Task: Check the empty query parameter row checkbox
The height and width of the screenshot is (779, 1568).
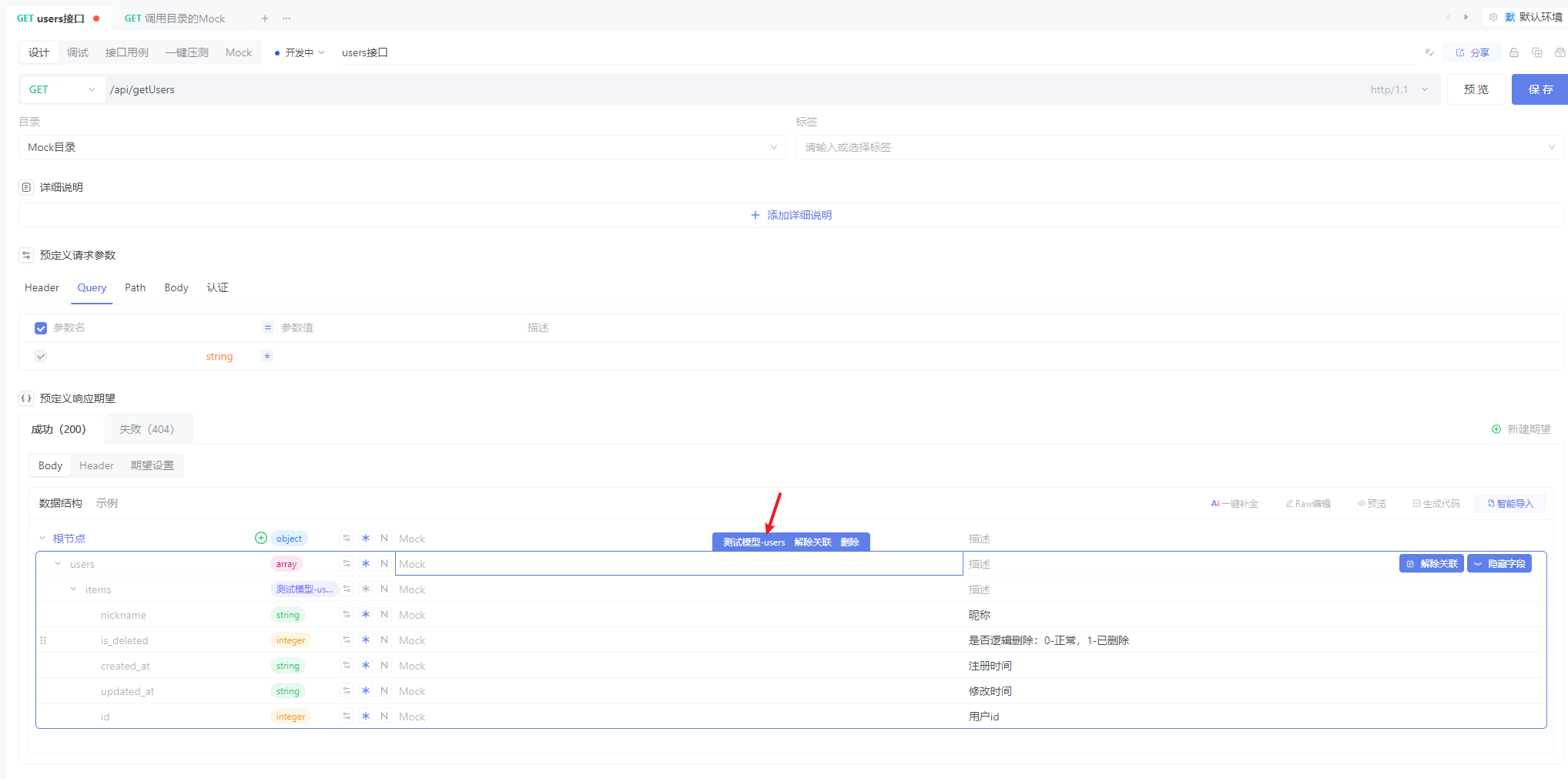Action: coord(41,356)
